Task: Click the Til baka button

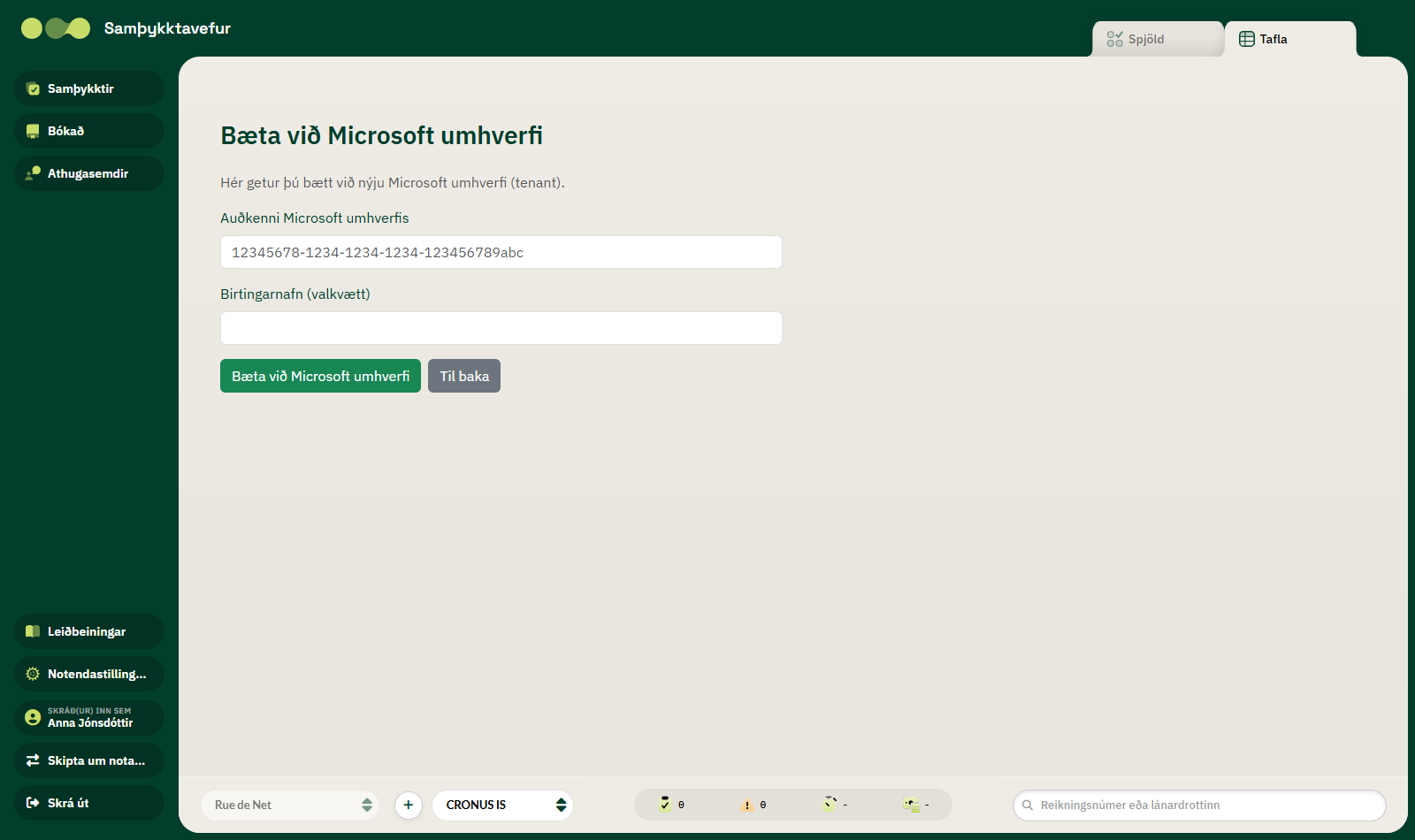Action: pyautogui.click(x=464, y=376)
